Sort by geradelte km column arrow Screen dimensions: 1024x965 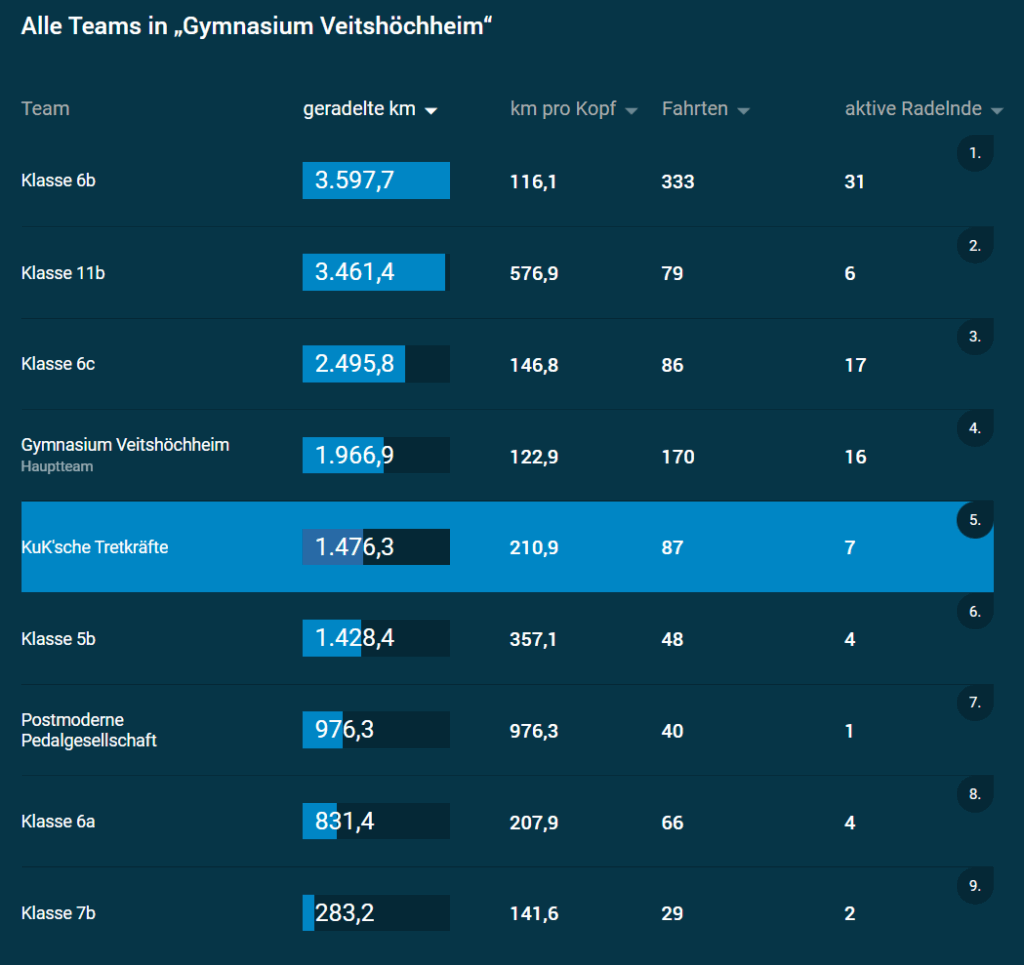click(x=431, y=111)
